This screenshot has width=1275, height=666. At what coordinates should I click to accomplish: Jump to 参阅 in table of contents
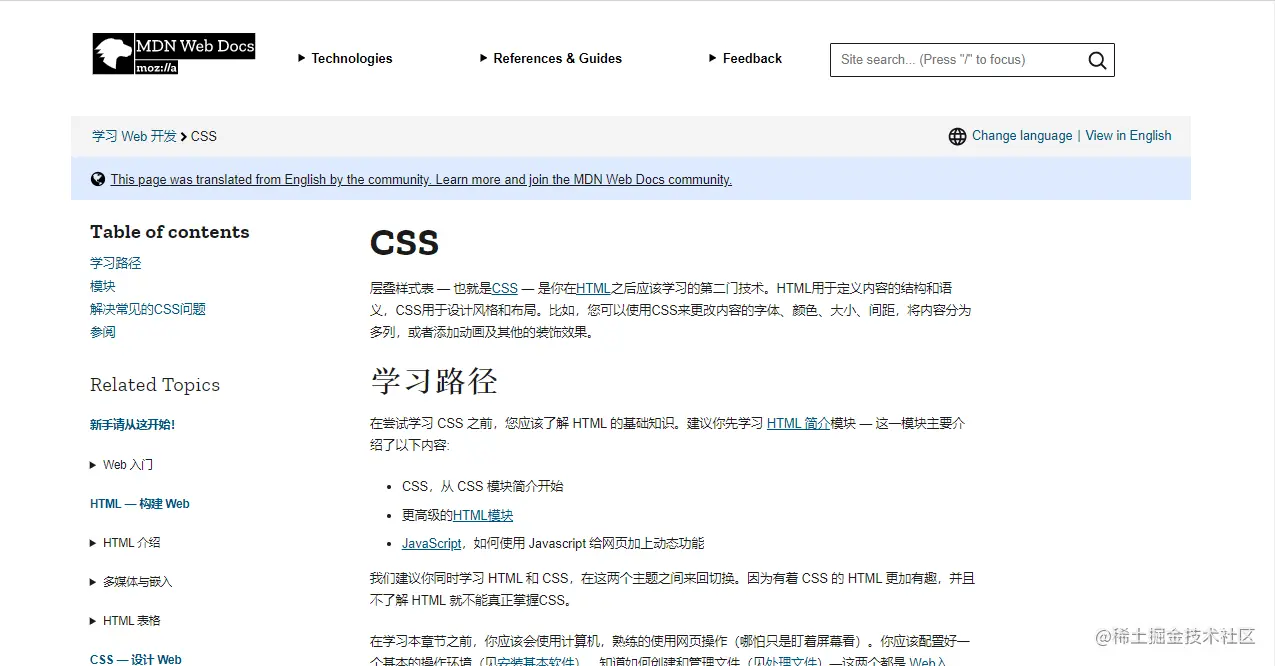103,332
